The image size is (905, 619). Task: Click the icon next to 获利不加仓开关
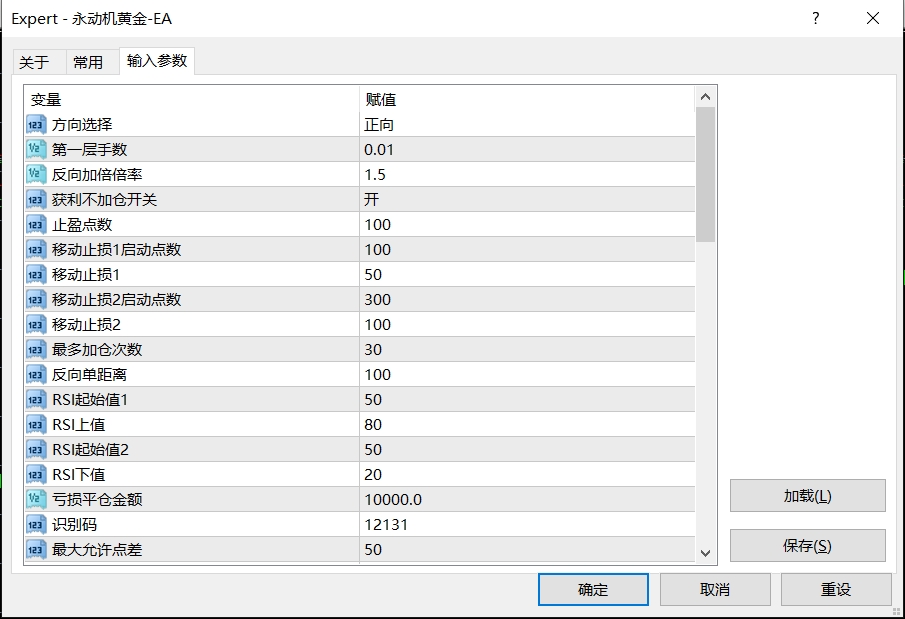pyautogui.click(x=36, y=200)
